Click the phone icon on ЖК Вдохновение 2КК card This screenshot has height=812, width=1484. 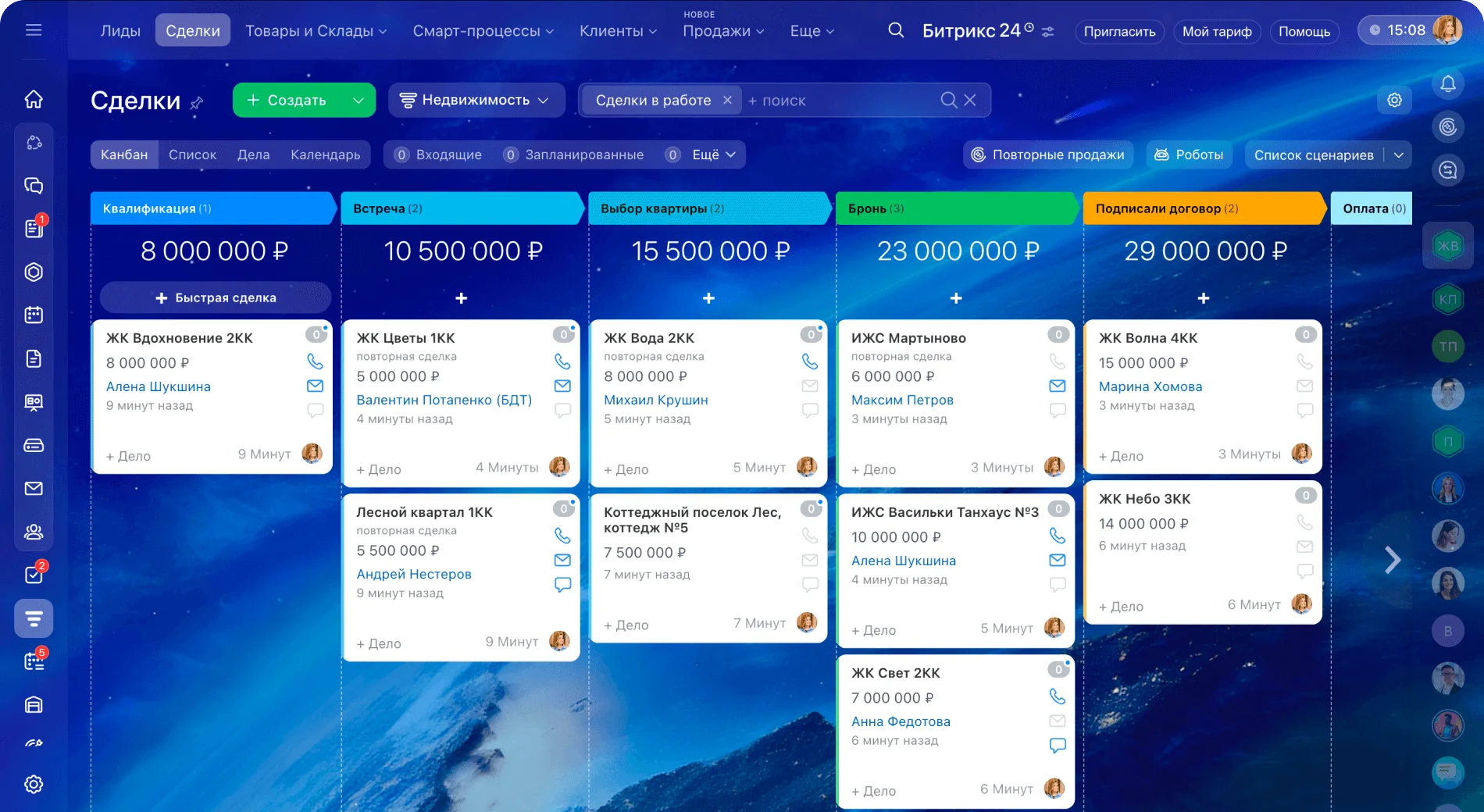(x=315, y=361)
